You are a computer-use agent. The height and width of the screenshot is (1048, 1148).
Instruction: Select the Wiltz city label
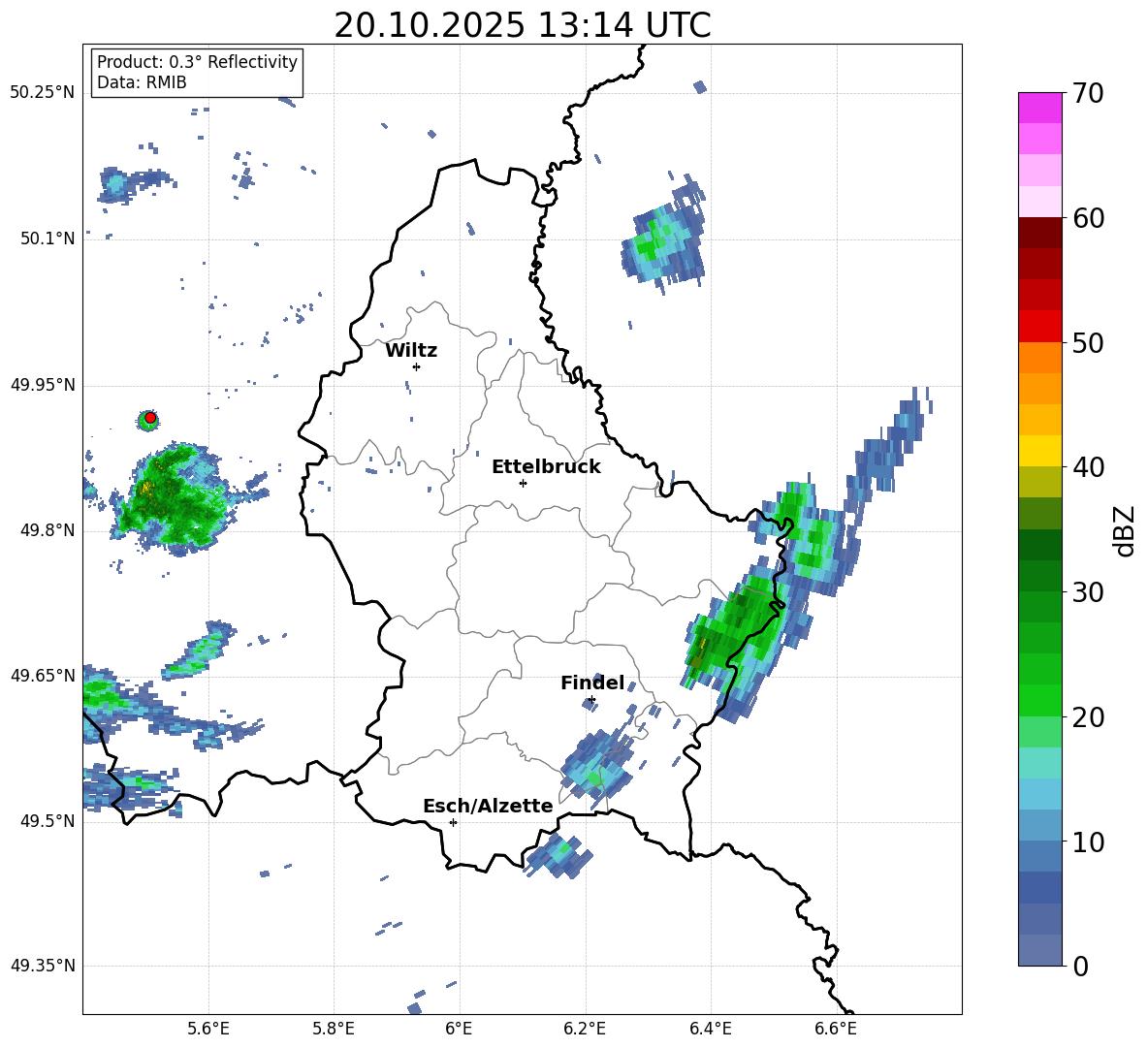coord(411,351)
